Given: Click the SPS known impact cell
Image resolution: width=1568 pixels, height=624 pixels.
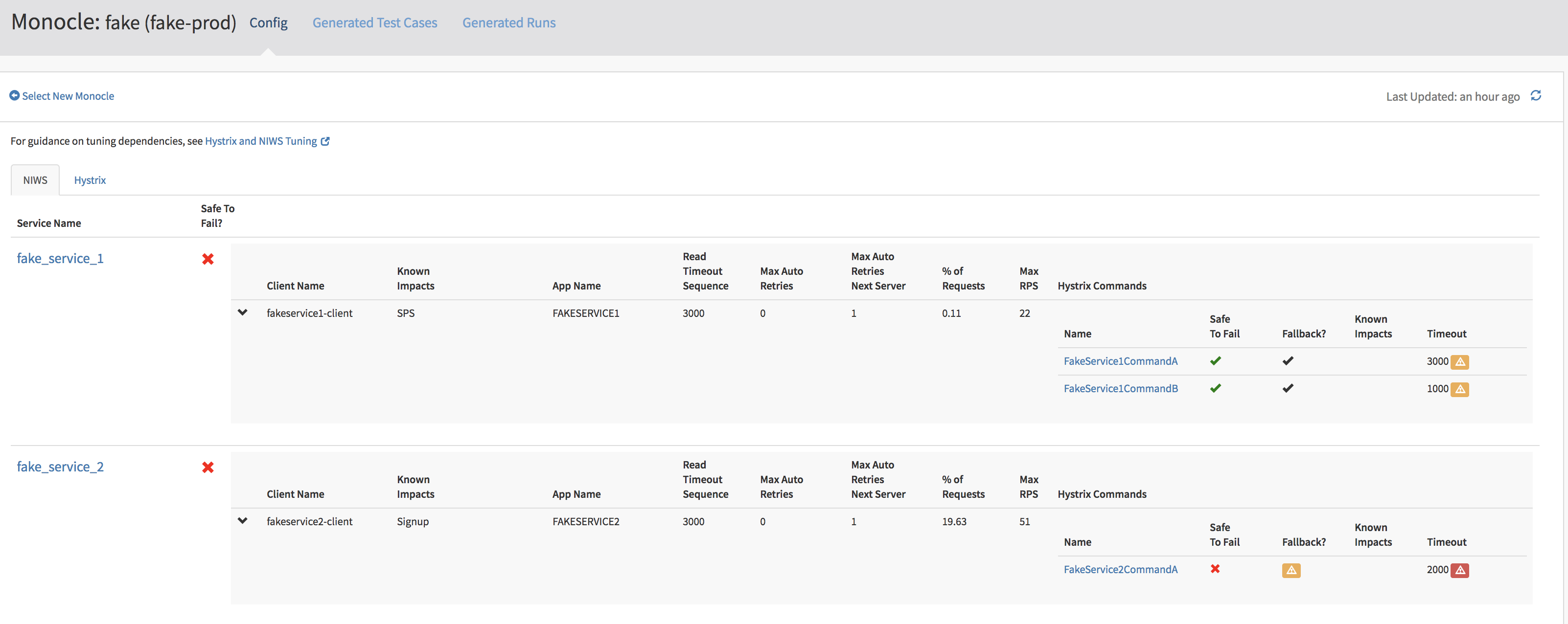Looking at the screenshot, I should pyautogui.click(x=405, y=313).
